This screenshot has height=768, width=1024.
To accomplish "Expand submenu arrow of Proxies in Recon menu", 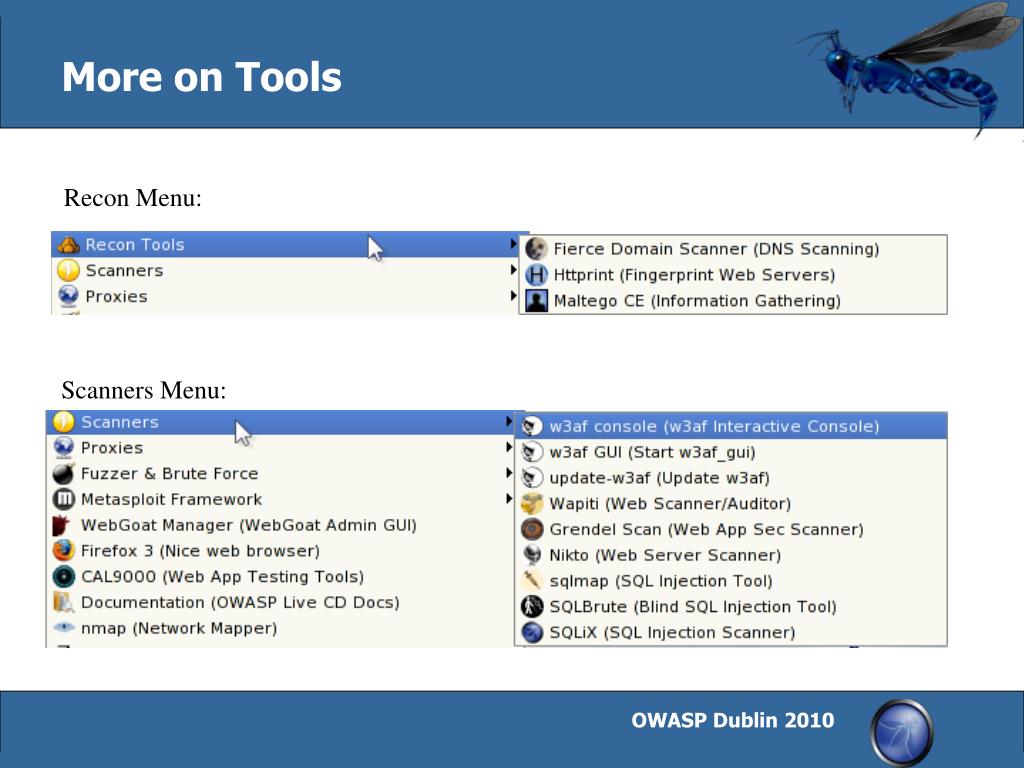I will (x=514, y=296).
